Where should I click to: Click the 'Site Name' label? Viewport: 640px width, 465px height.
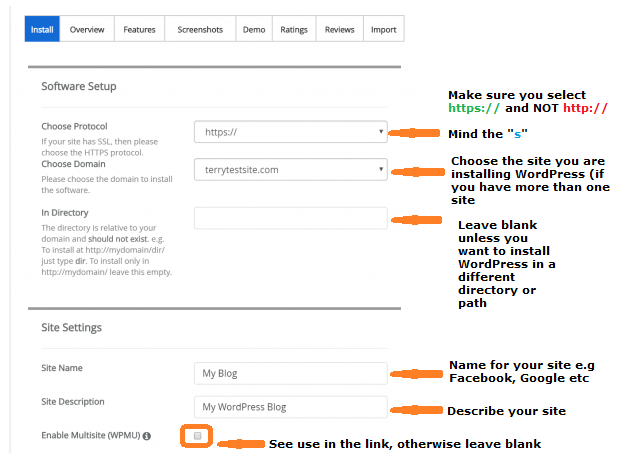coord(62,368)
